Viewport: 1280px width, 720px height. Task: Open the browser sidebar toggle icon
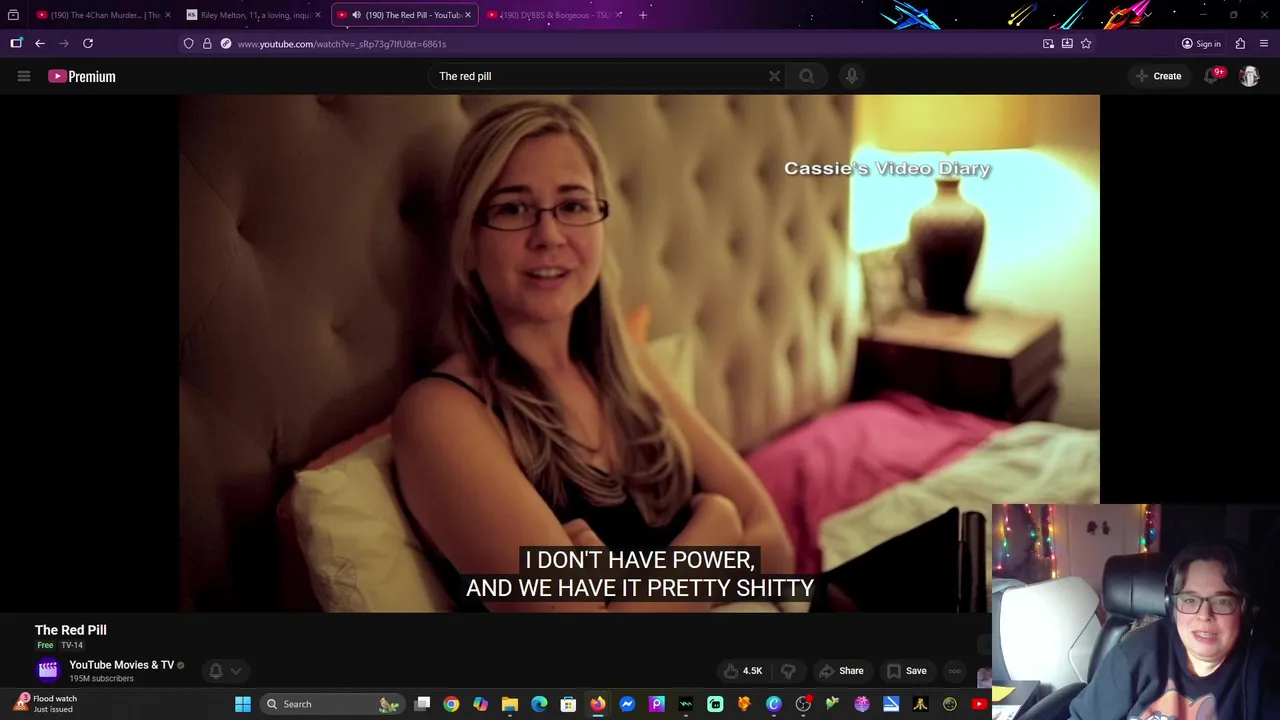point(16,43)
